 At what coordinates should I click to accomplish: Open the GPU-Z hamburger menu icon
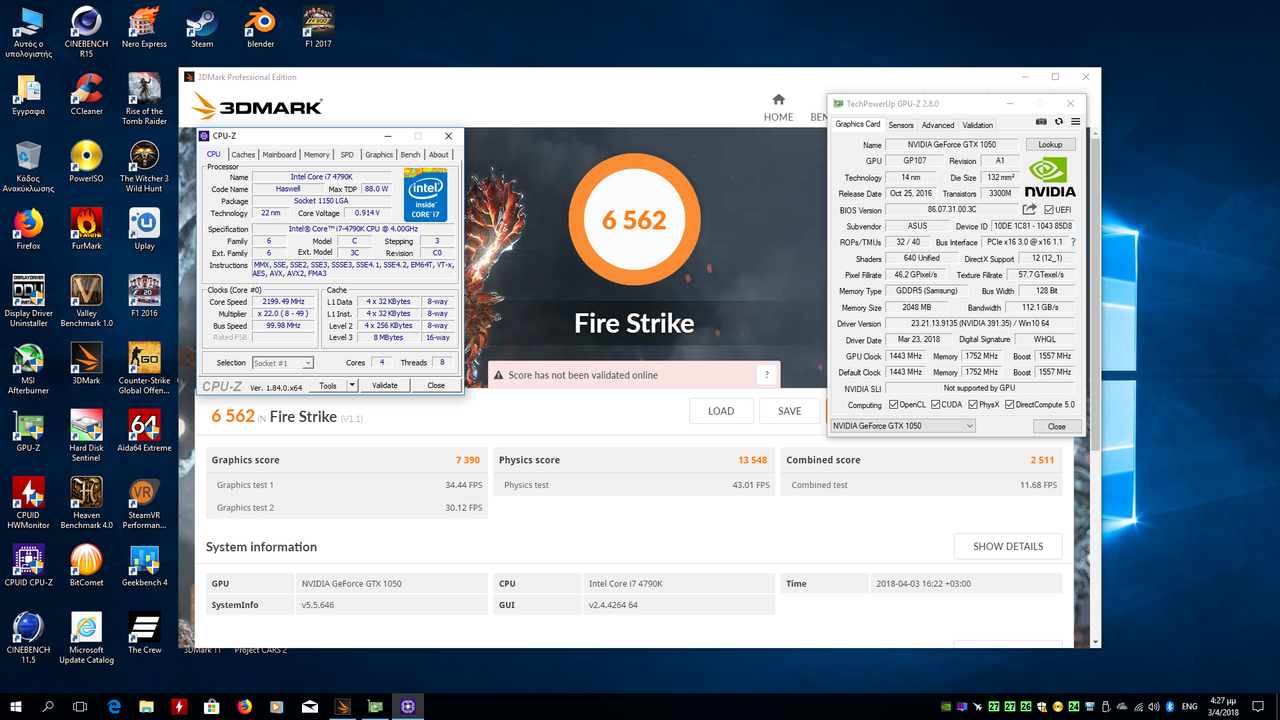coord(1075,121)
